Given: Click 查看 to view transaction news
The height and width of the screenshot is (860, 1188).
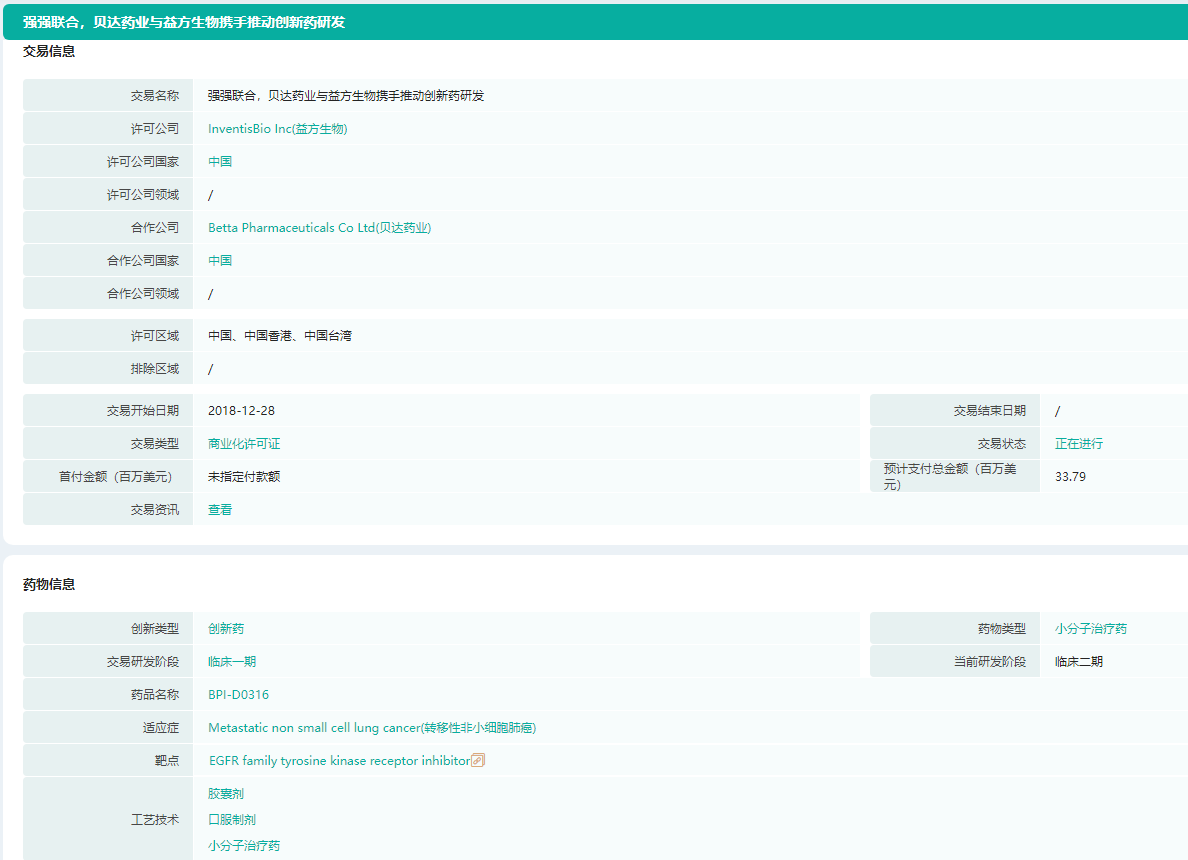Looking at the screenshot, I should (x=220, y=509).
